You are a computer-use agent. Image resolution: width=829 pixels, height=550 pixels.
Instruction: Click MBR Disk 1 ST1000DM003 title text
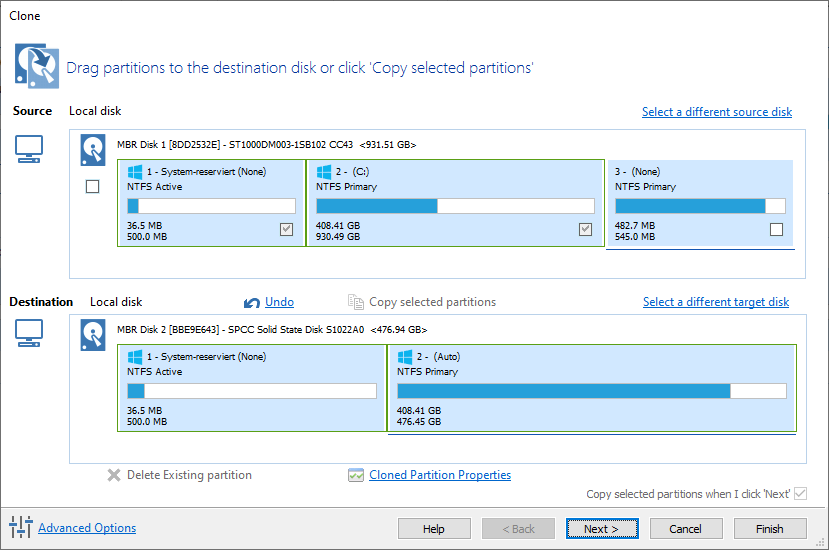266,144
